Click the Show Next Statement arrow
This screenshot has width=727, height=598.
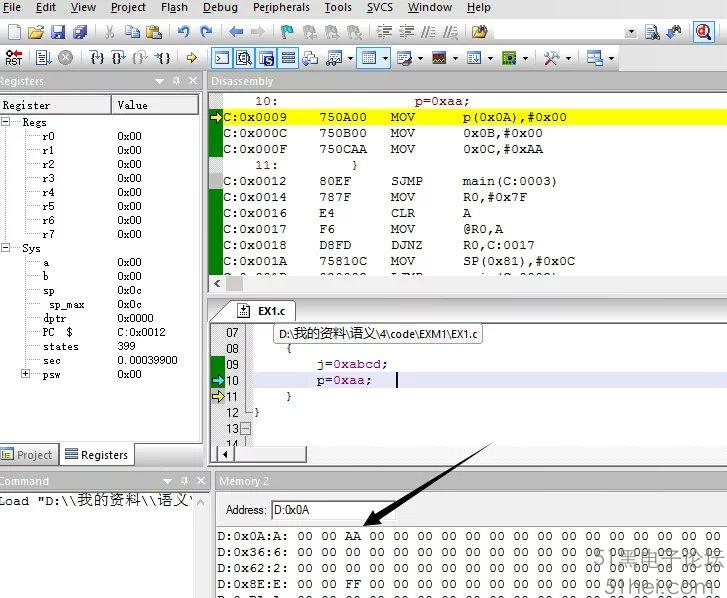(191, 58)
